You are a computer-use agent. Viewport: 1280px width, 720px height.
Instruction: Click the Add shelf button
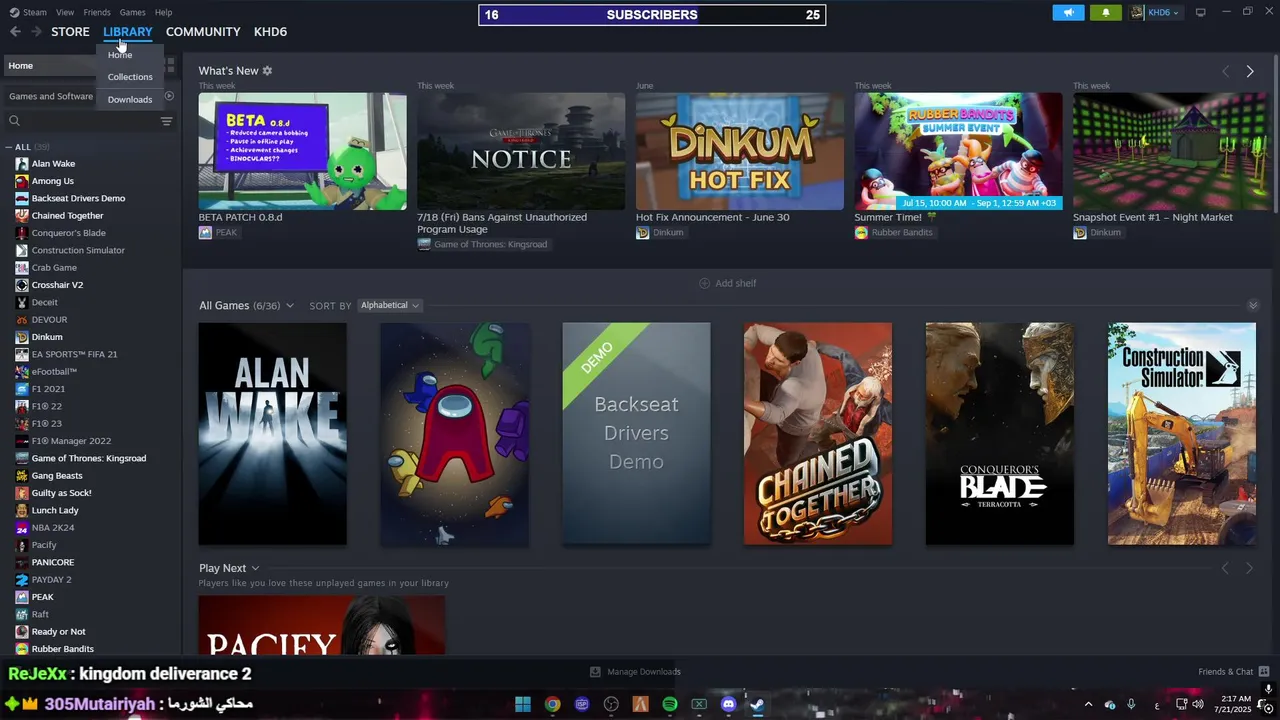727,283
